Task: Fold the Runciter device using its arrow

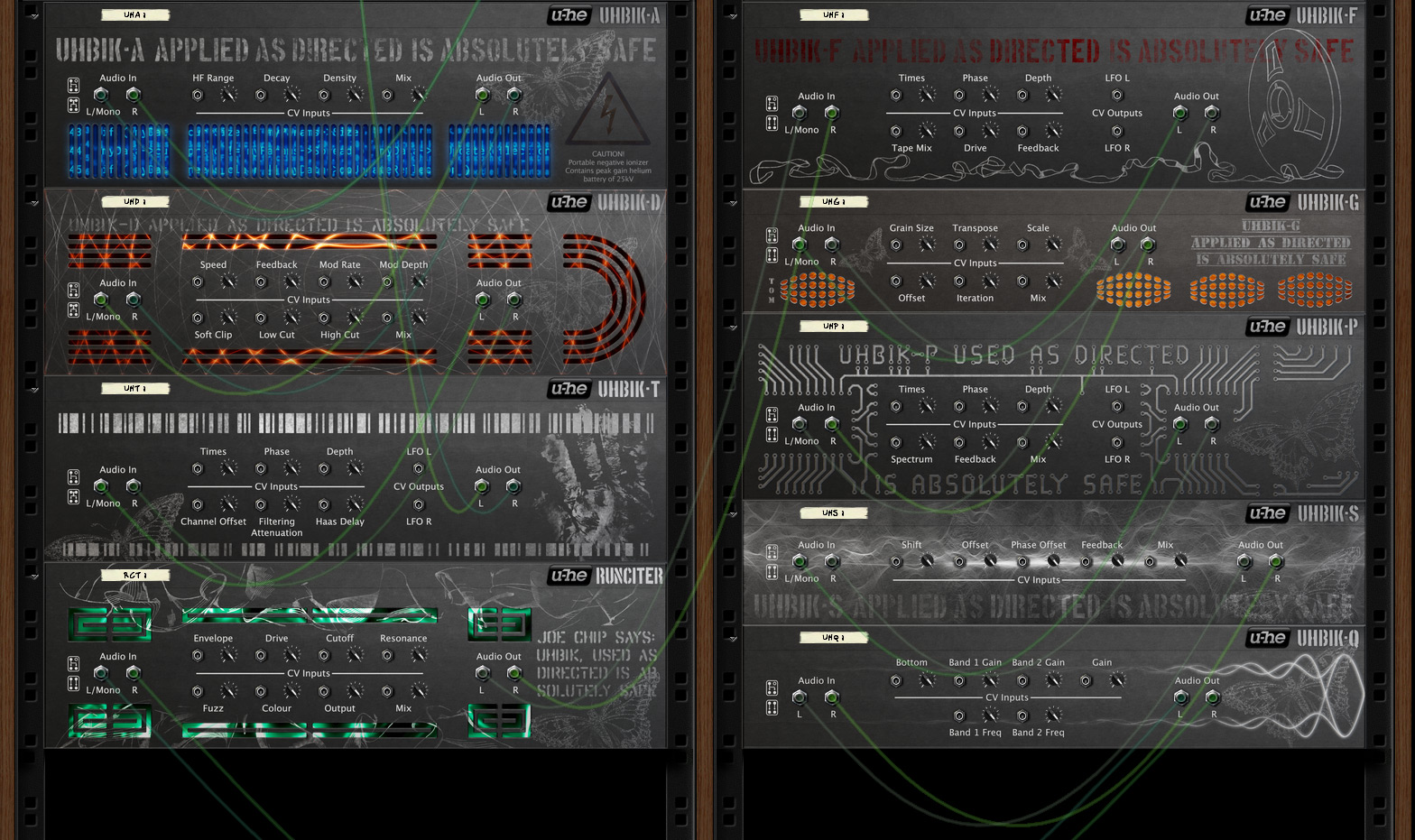Action: coord(34,577)
